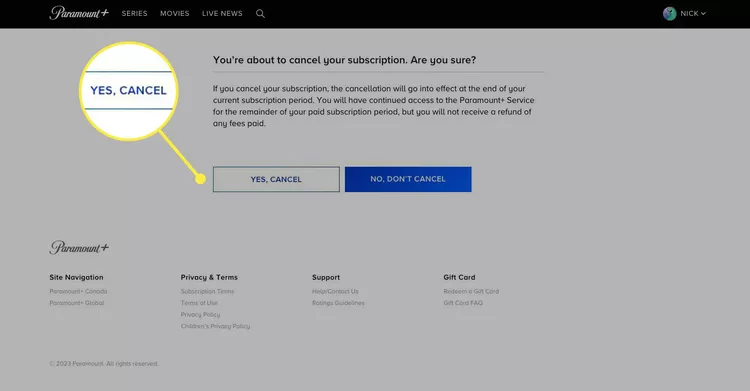Open Paramount+ Canada link
The height and width of the screenshot is (391, 750).
point(78,291)
